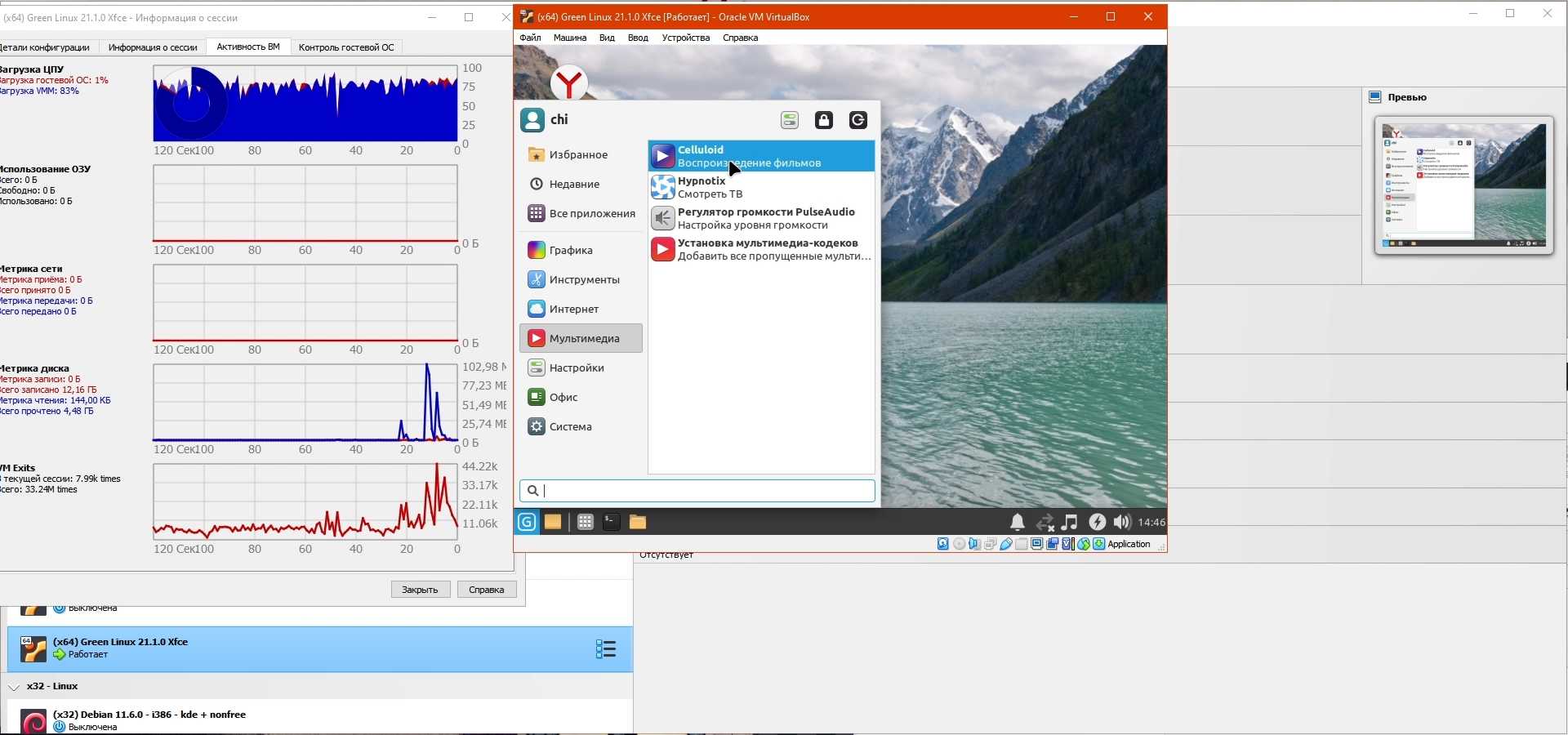Open the Файл menu in VirtualBox

coord(530,38)
